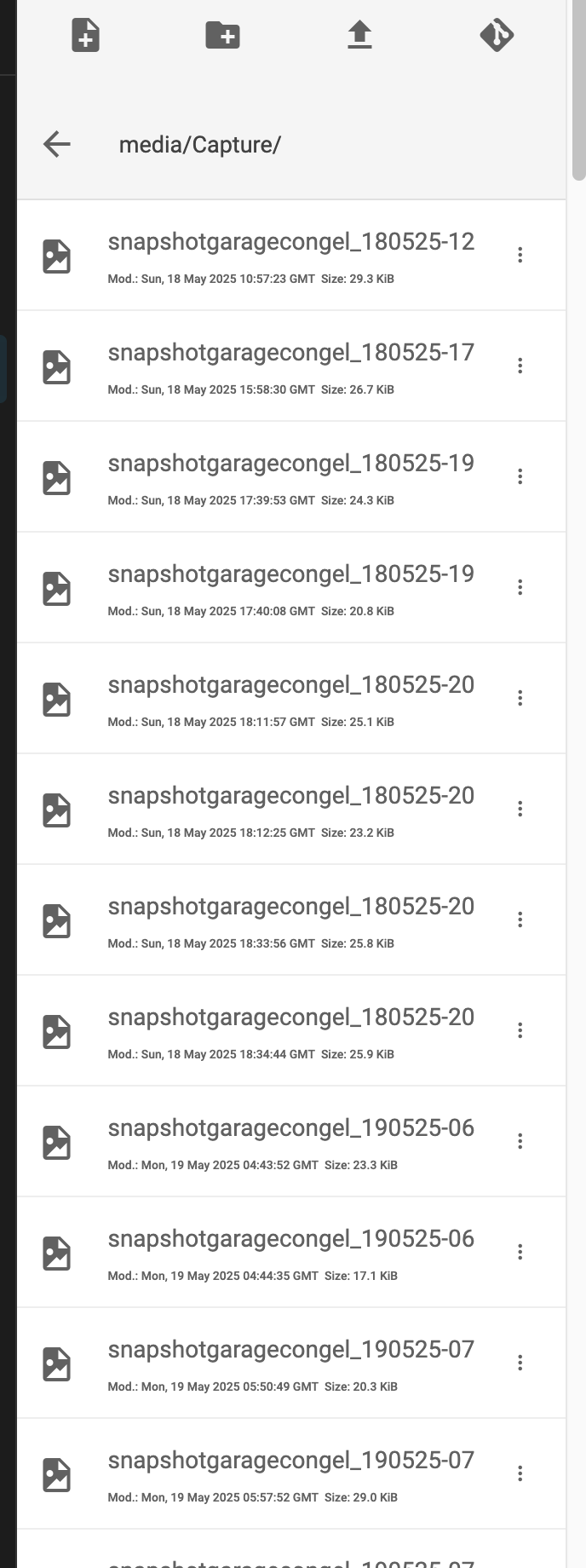Click image icon of file modified 04:43:52
Screen dimensions: 586x1568
tap(57, 1143)
